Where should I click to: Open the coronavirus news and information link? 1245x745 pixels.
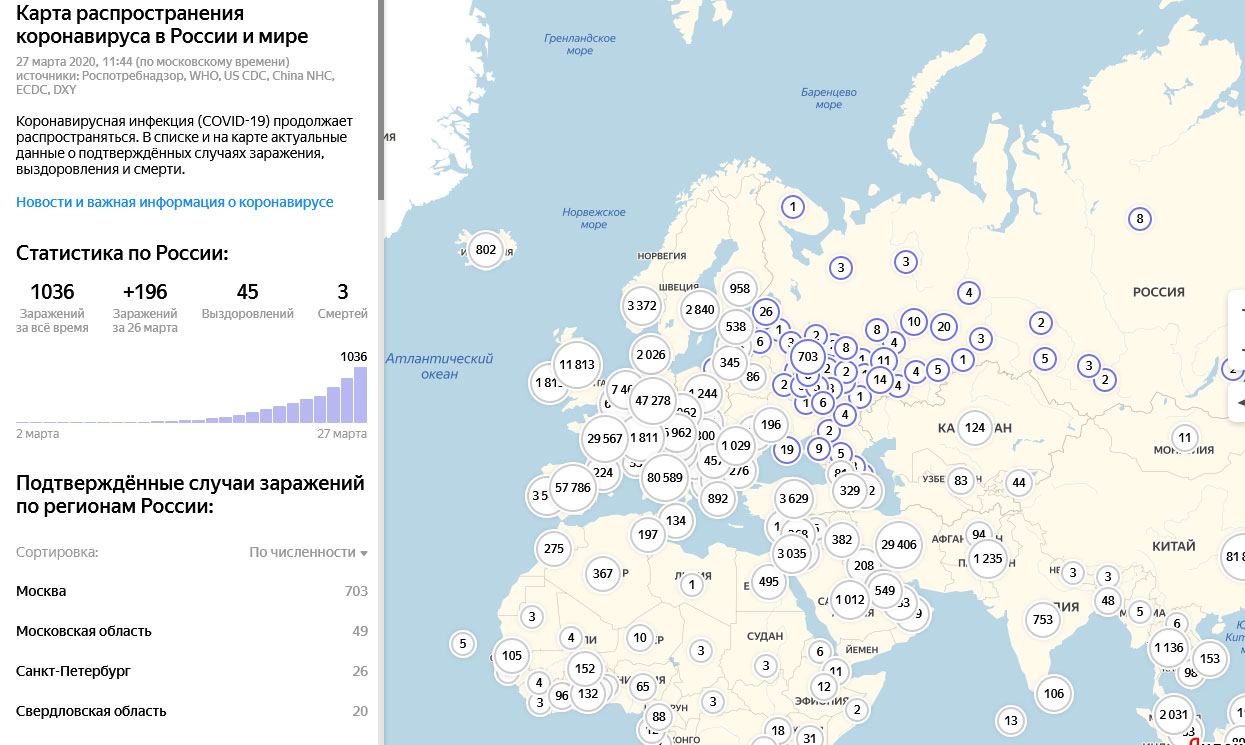175,202
